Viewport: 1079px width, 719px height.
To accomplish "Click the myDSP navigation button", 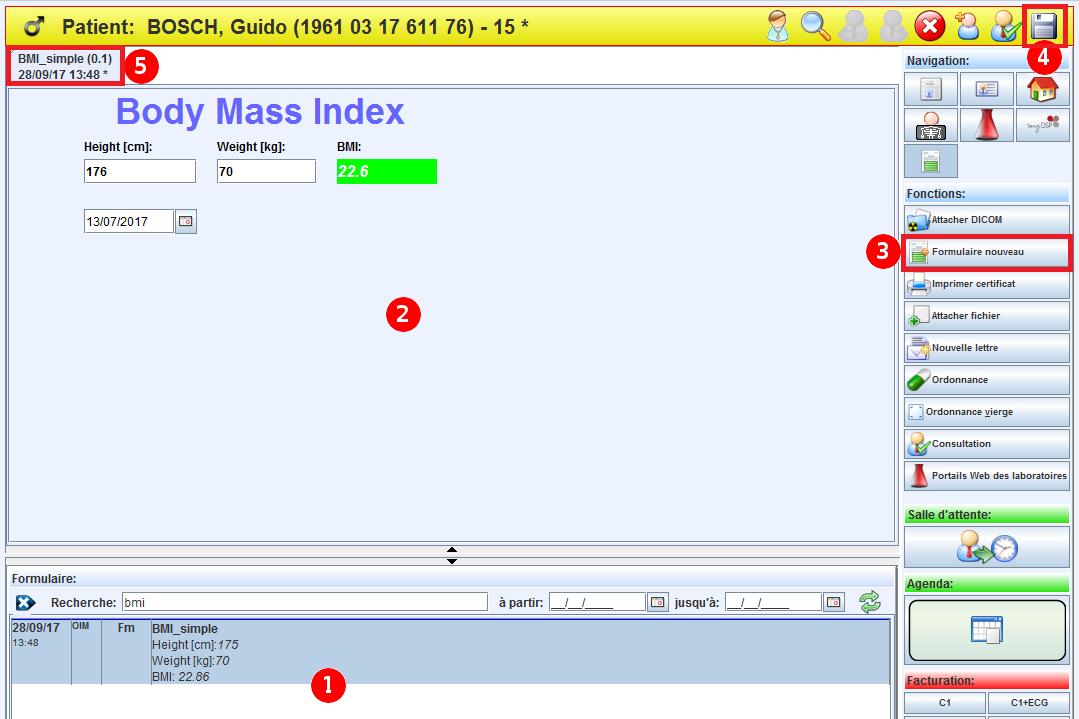I will coord(1042,125).
